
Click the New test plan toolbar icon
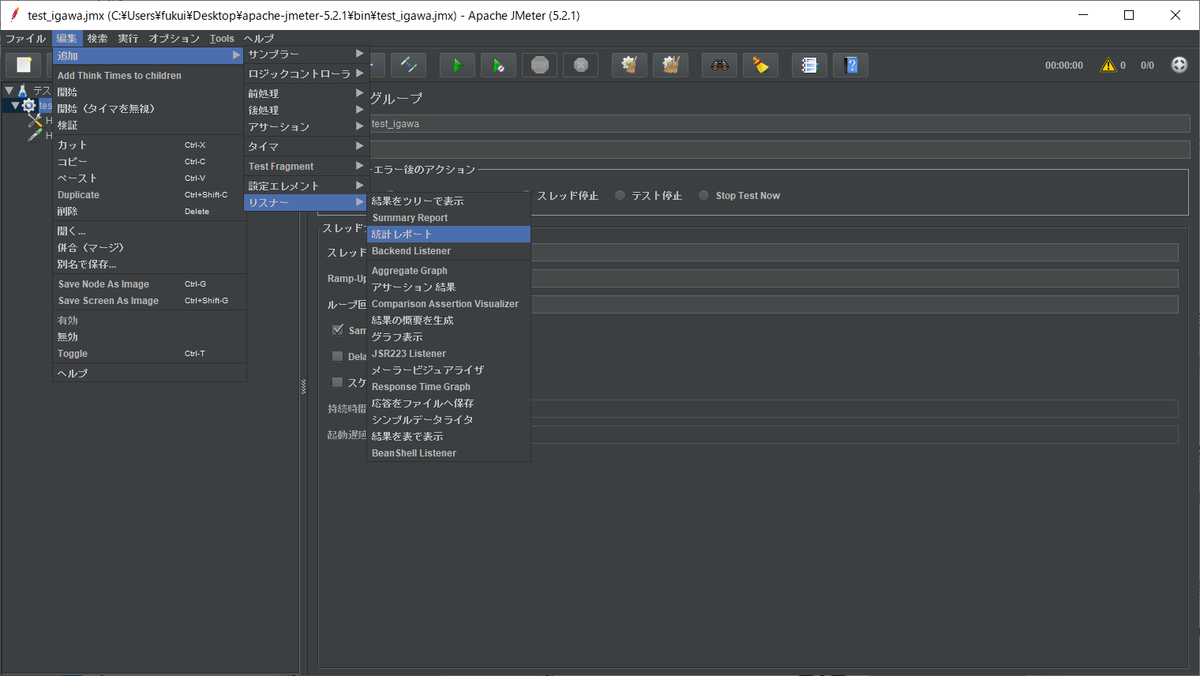point(23,65)
